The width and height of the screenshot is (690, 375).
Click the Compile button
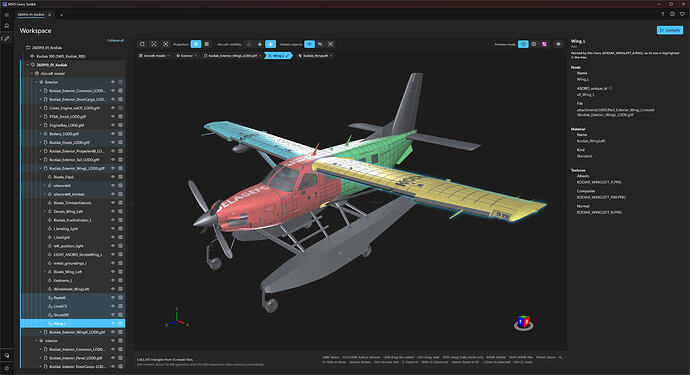click(670, 30)
